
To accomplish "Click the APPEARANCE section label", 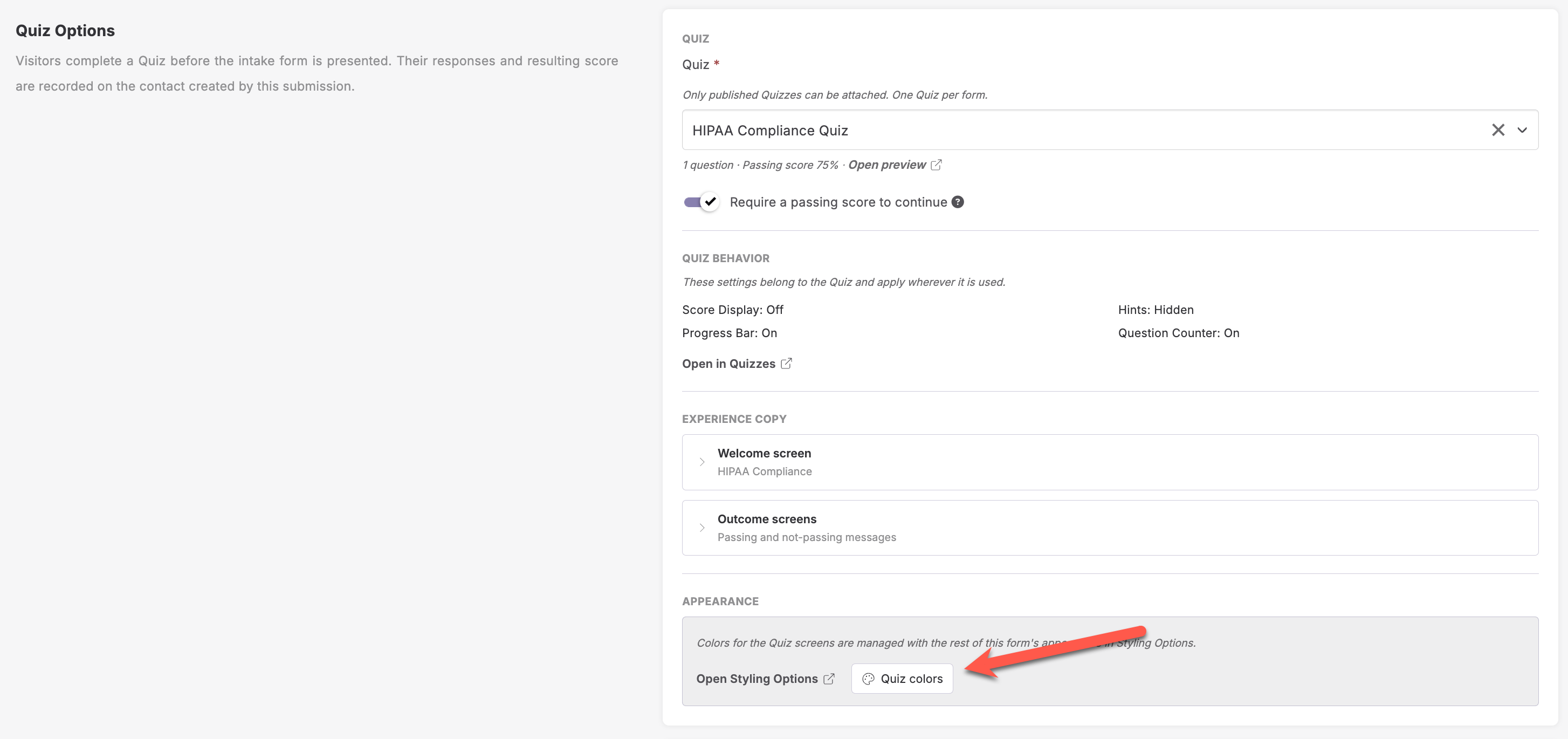I will point(720,601).
